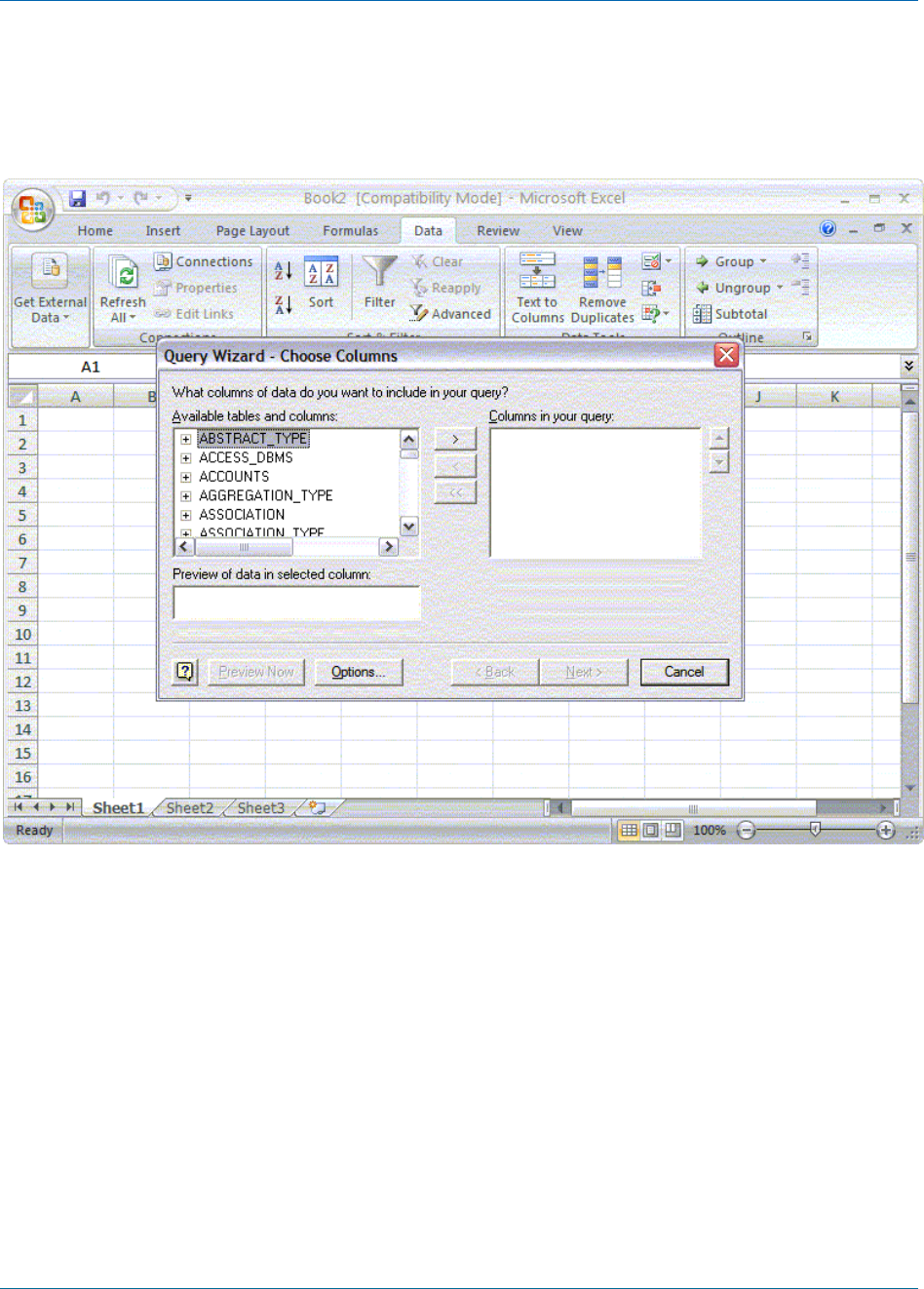Click the tables list right scroll arrow

pos(389,547)
